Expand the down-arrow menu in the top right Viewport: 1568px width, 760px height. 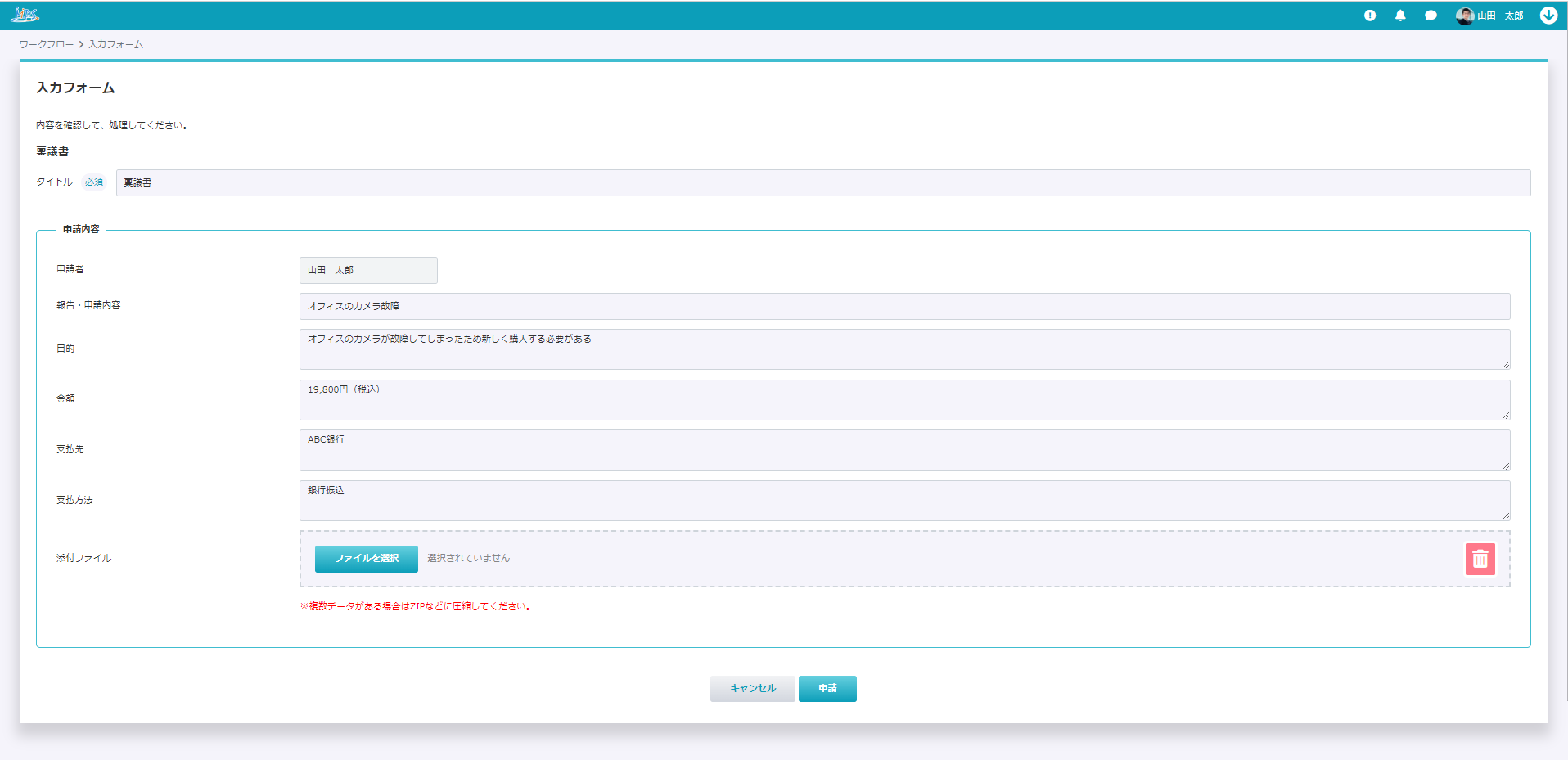(1548, 16)
